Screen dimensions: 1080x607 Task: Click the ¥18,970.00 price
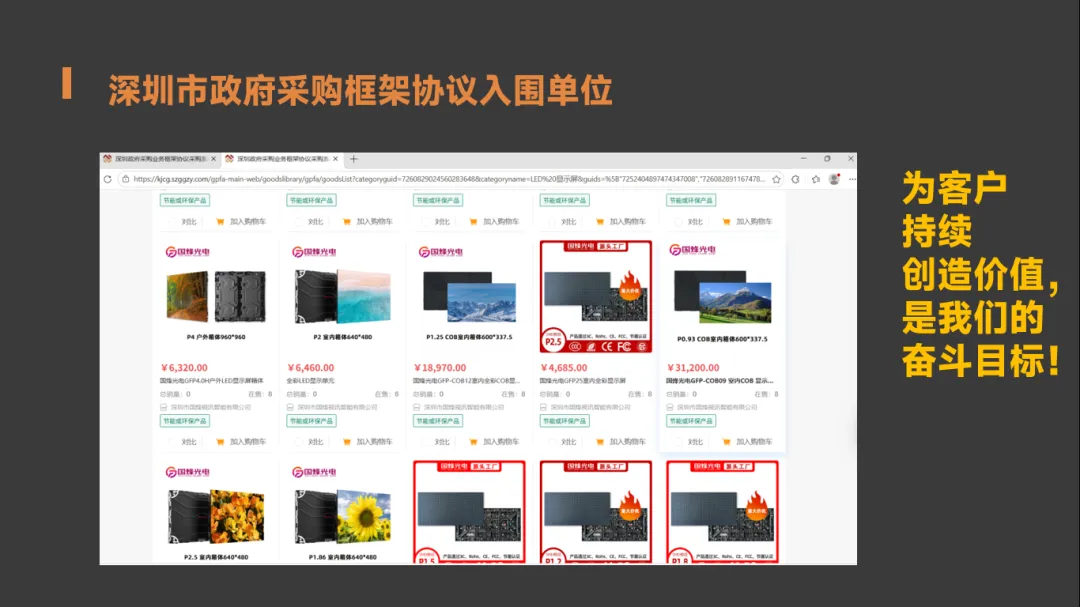click(439, 368)
